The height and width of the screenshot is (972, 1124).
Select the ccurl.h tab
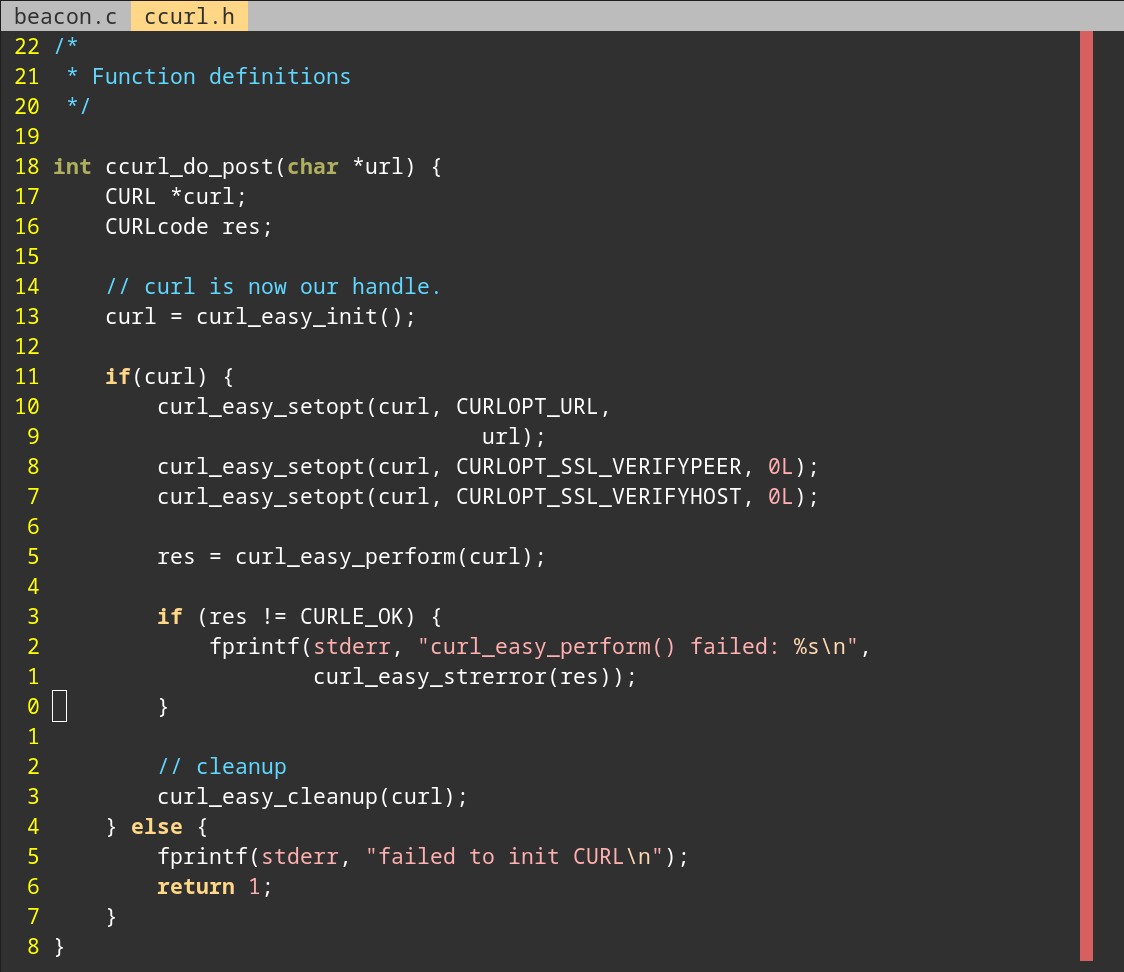[189, 16]
